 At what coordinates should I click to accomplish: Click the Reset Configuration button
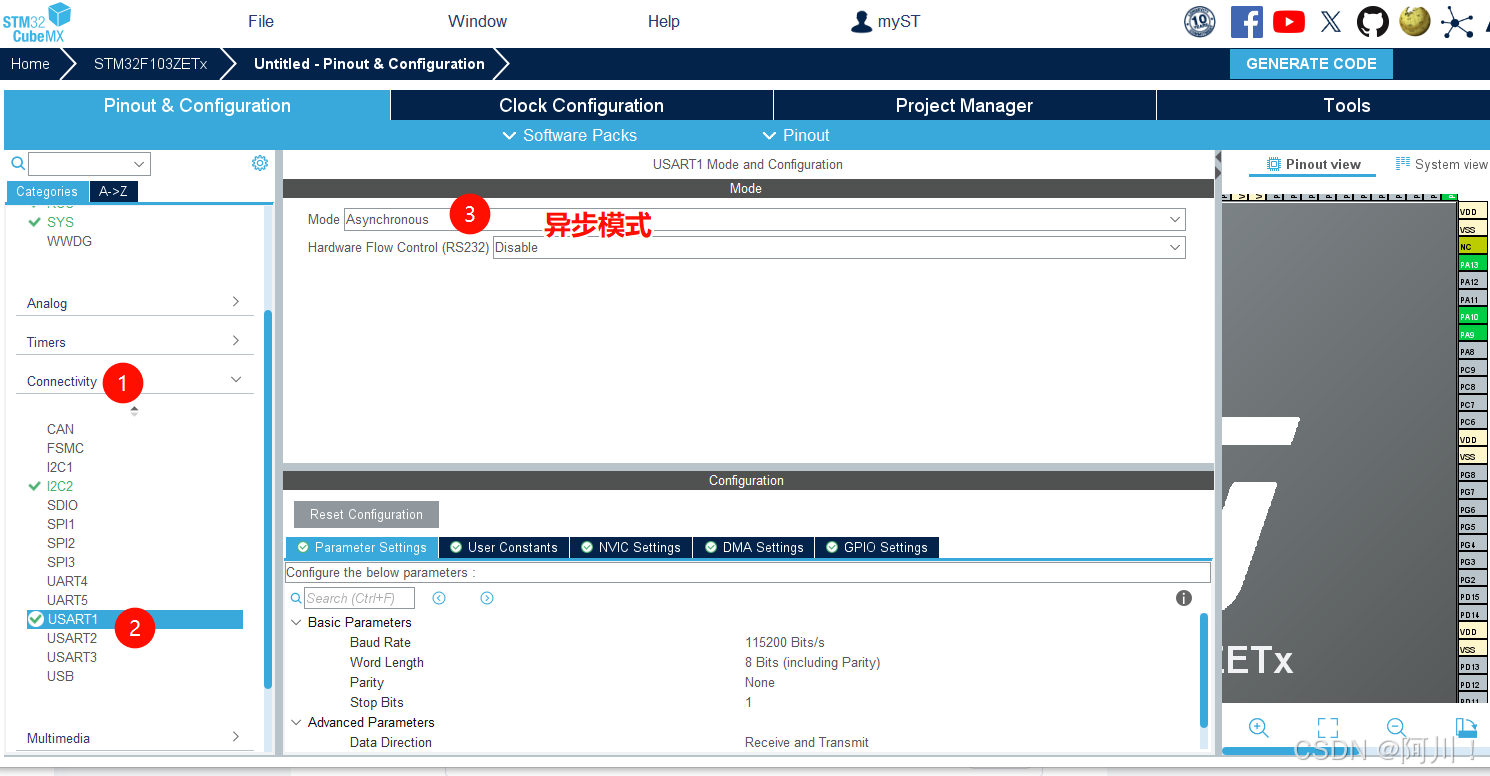(366, 514)
